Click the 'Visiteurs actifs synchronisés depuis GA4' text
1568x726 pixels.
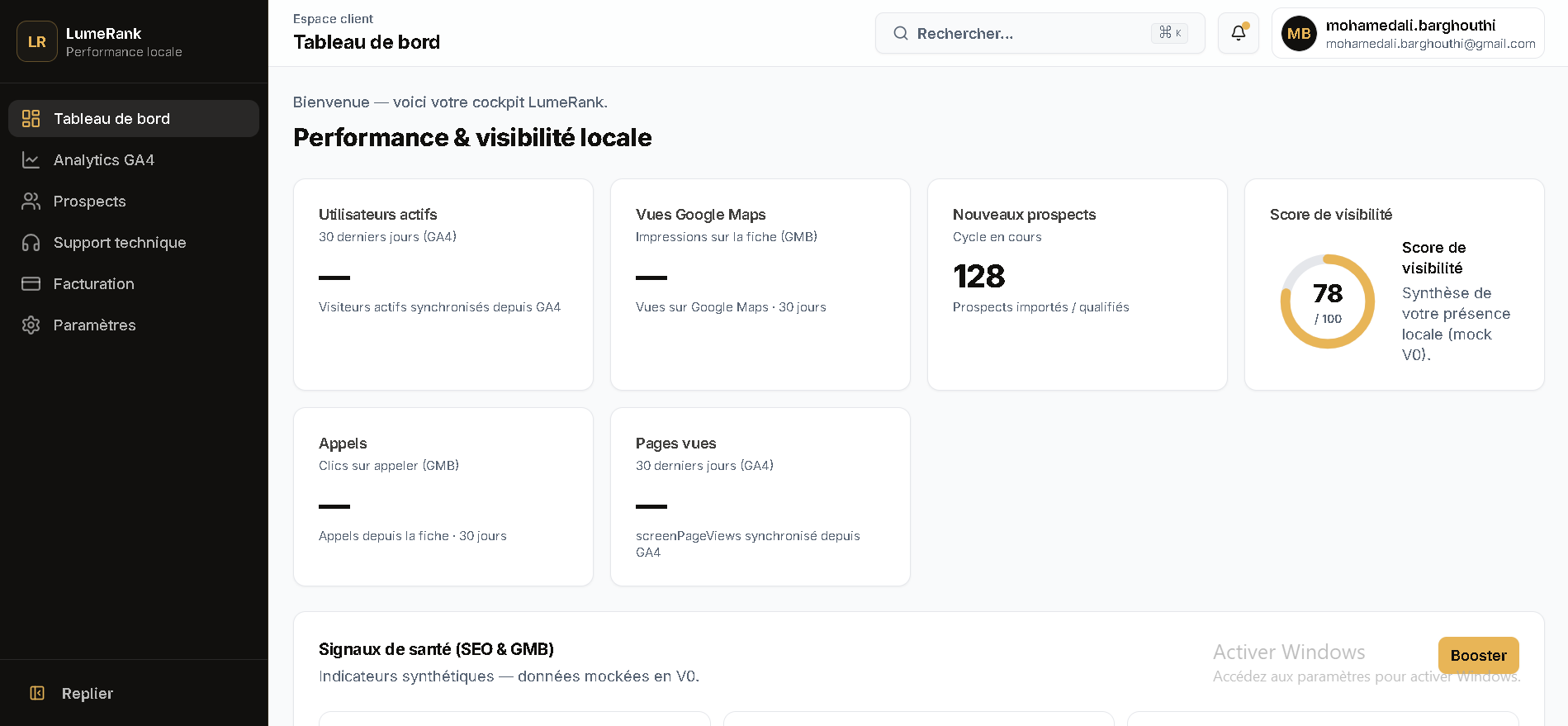click(x=439, y=307)
